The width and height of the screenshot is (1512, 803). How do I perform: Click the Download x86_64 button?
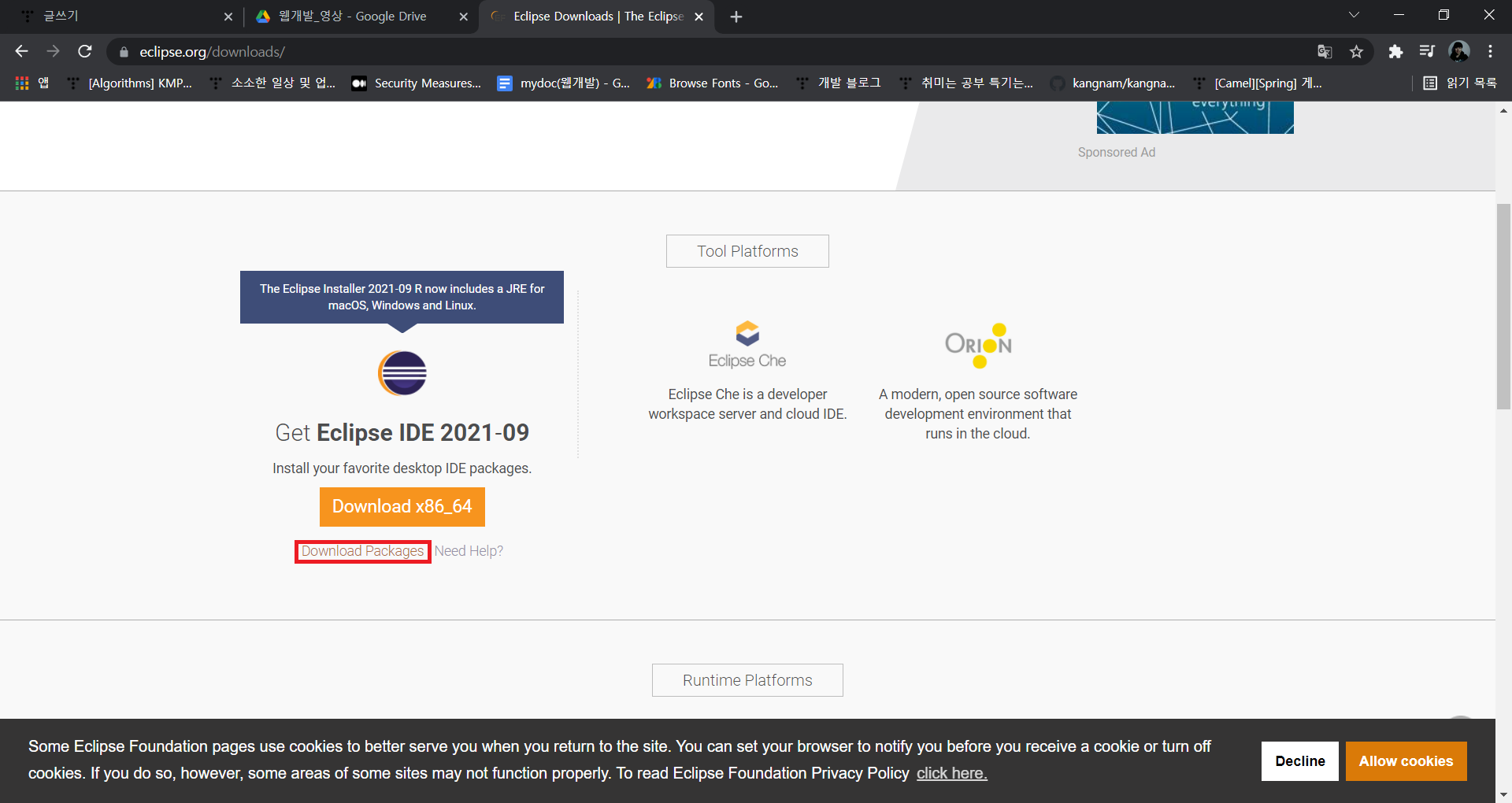point(402,507)
